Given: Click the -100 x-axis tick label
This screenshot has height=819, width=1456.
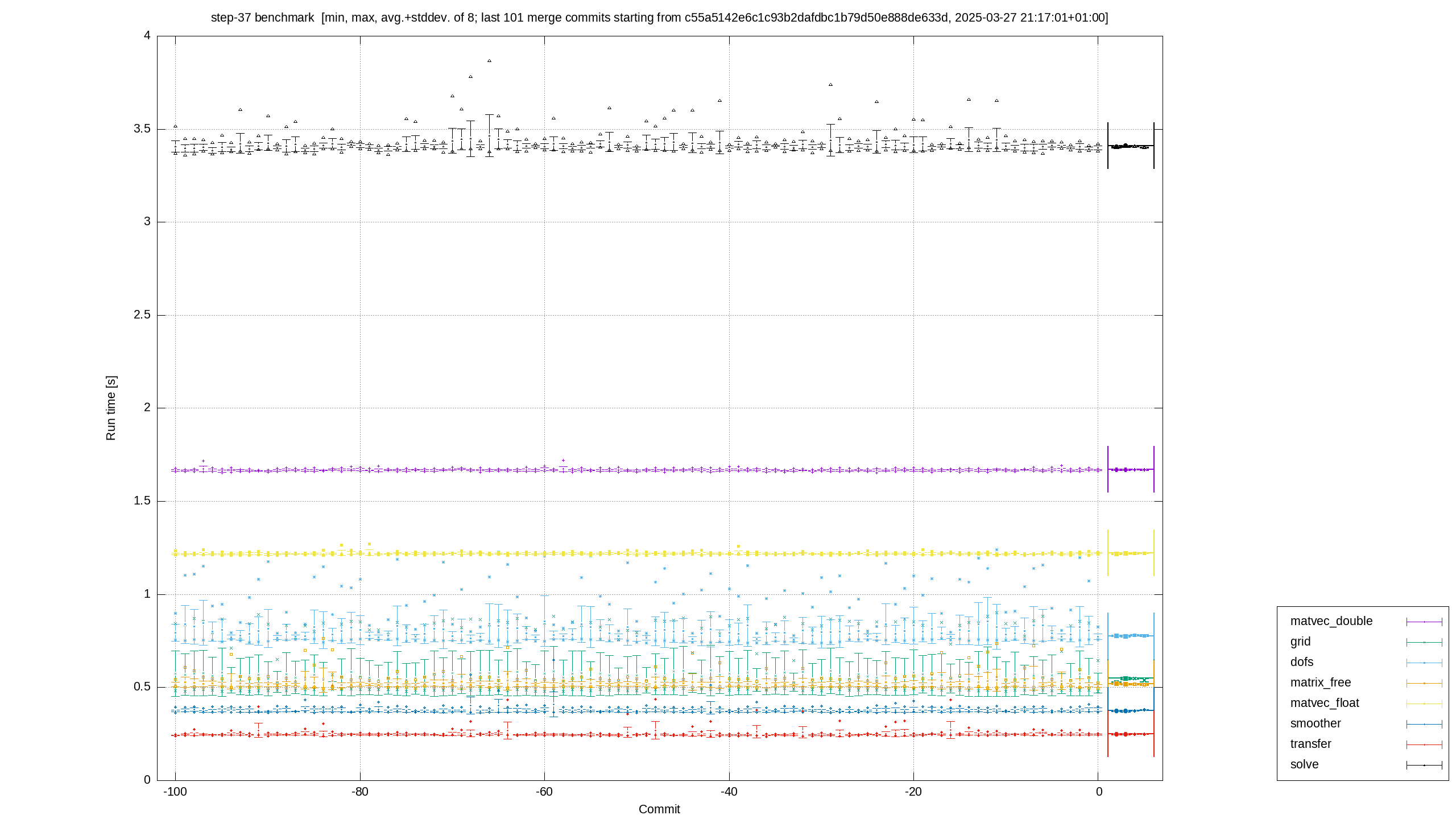Looking at the screenshot, I should click(x=175, y=792).
